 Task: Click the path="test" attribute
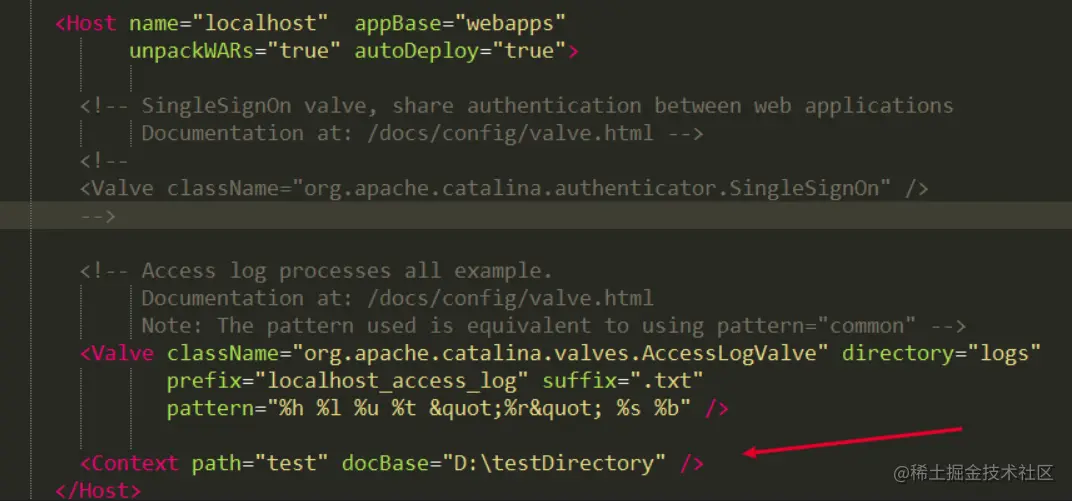coord(260,463)
